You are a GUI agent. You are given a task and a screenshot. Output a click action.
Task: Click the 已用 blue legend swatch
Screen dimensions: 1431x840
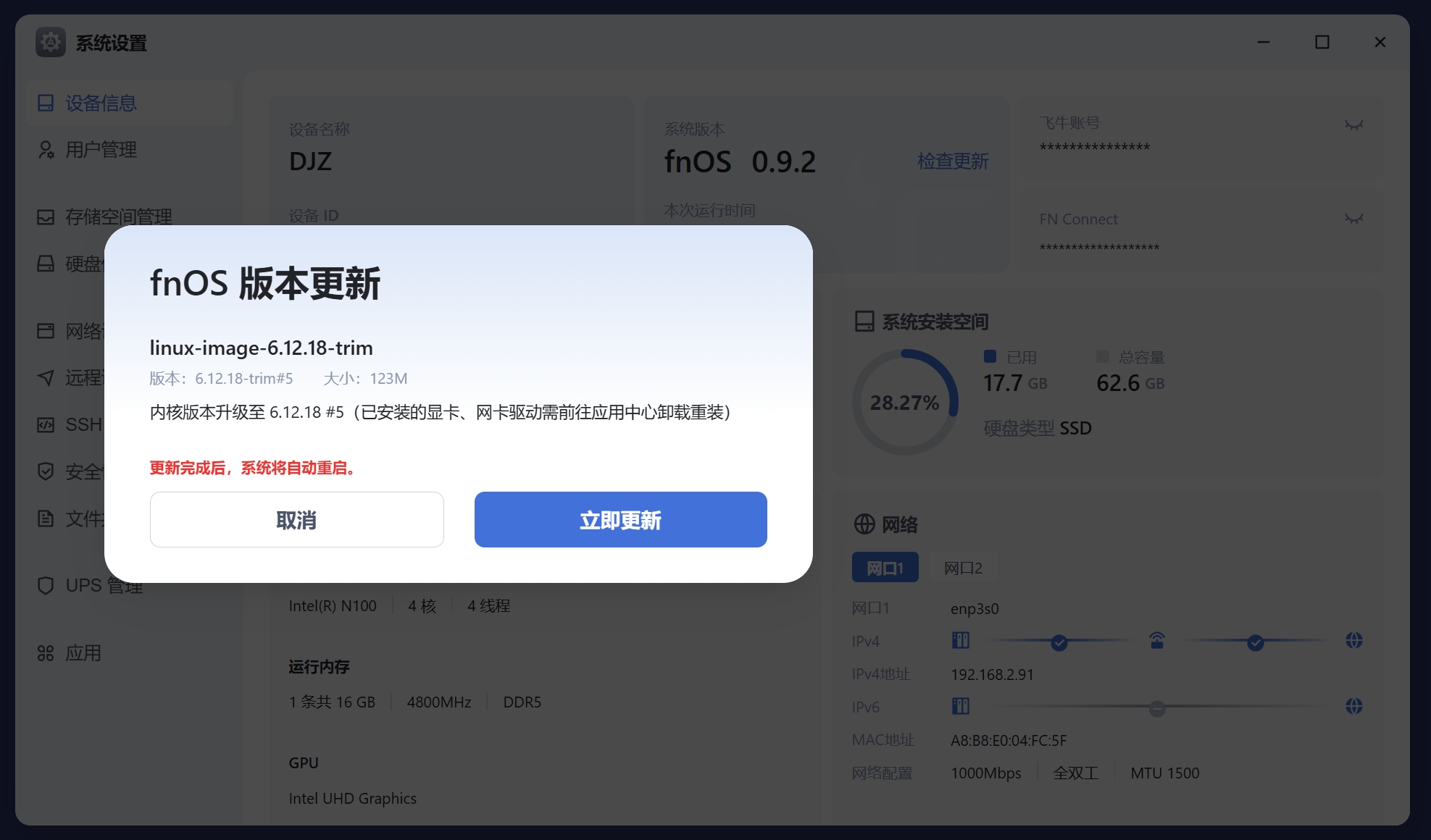(x=990, y=356)
